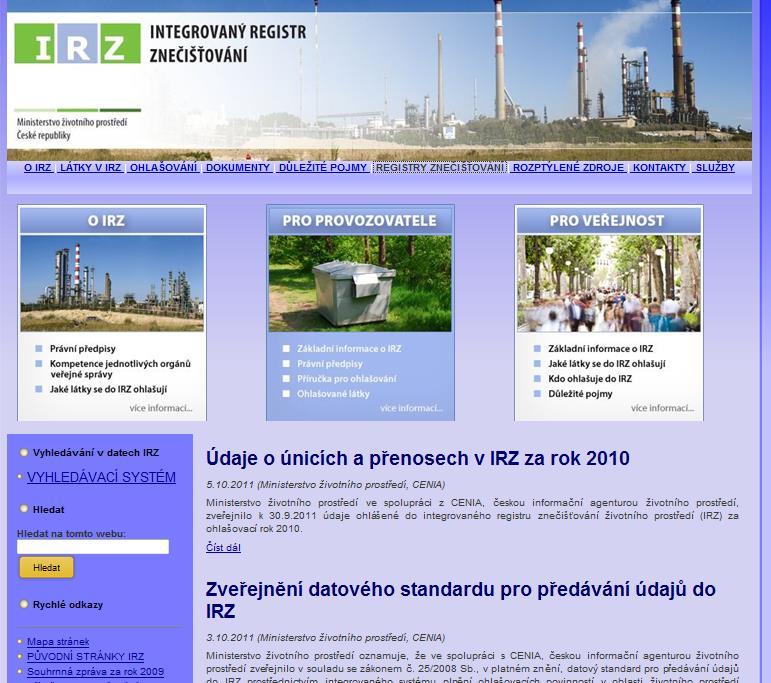
Task: Open Příručka pro ohlašování link
Action: point(347,379)
